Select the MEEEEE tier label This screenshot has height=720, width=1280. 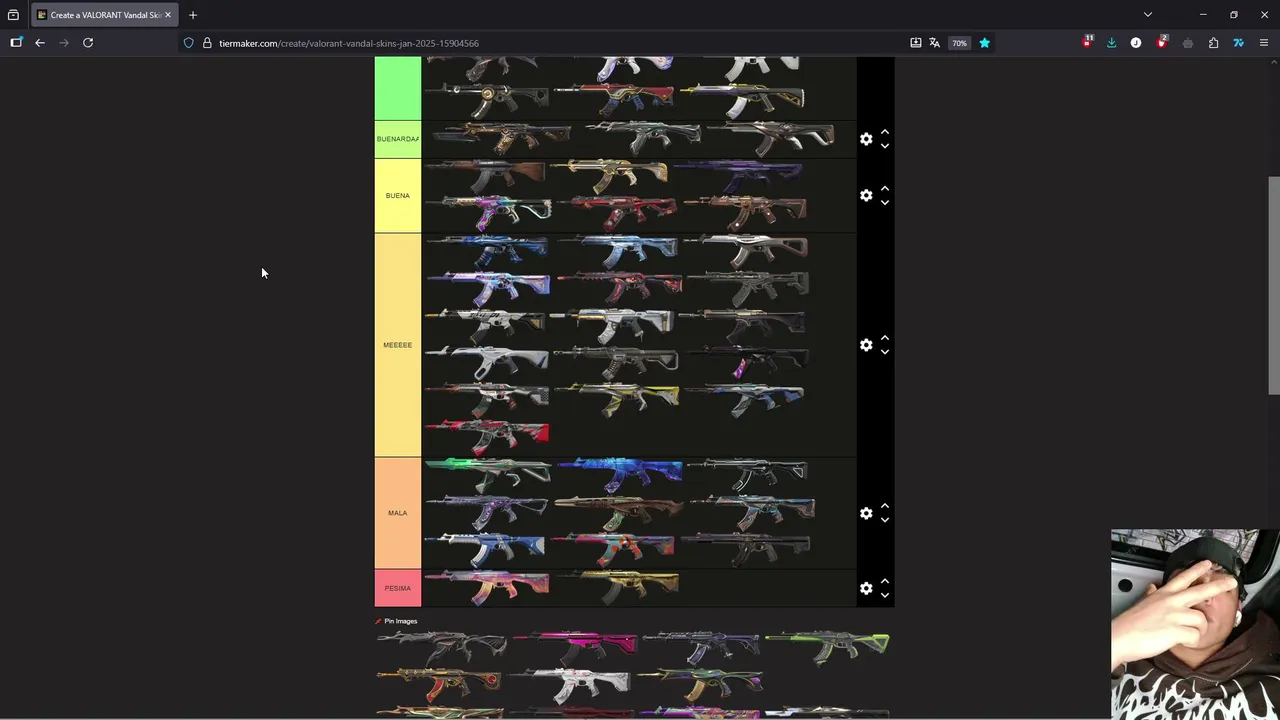coord(398,345)
